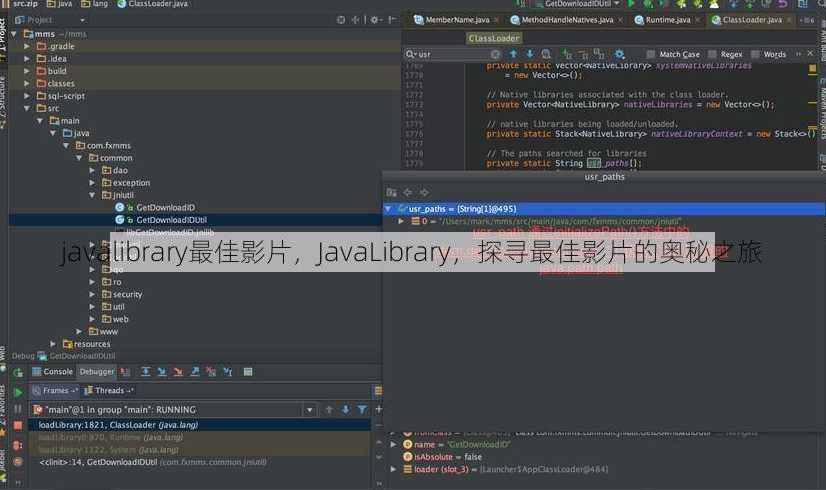The height and width of the screenshot is (490, 826).
Task: Click the frames filter funnel icon
Action: [x=362, y=409]
